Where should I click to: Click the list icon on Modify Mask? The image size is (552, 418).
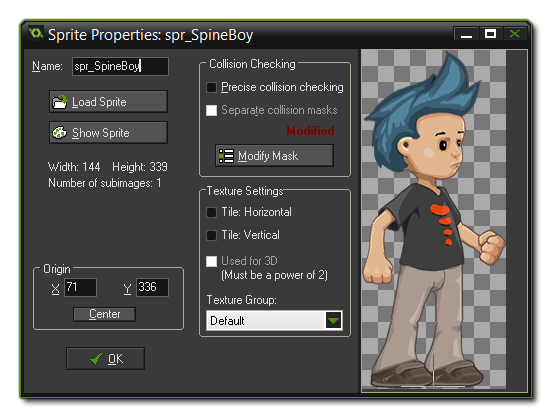tap(226, 156)
